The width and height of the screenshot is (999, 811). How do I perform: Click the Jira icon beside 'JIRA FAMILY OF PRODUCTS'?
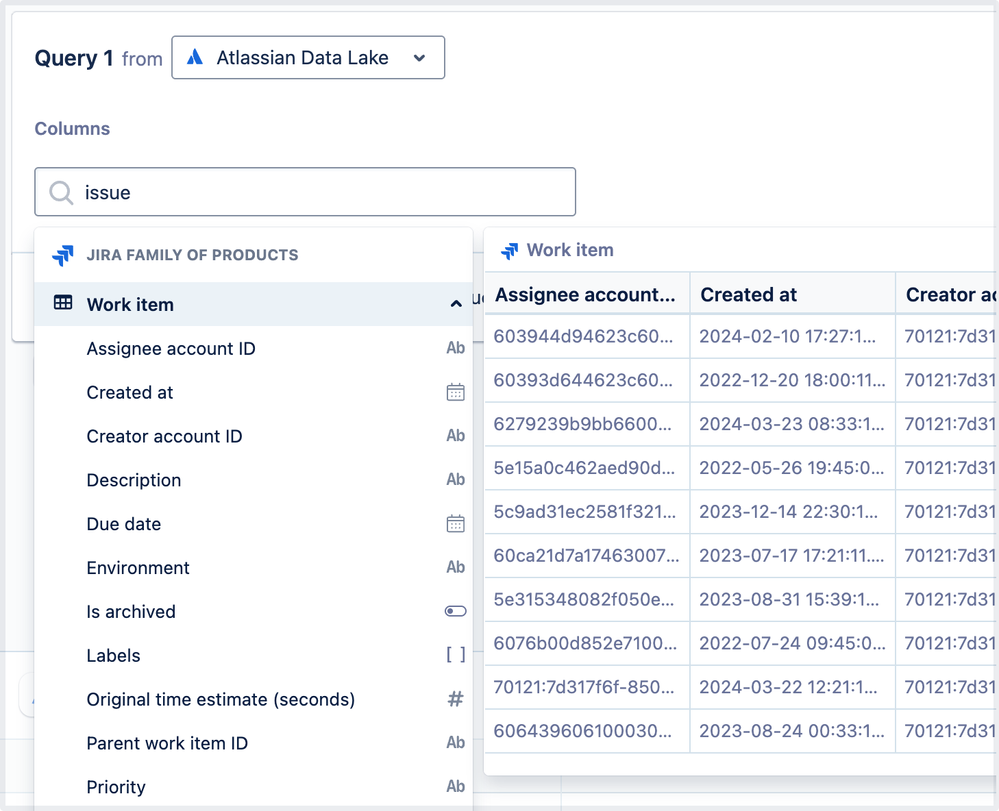62,255
